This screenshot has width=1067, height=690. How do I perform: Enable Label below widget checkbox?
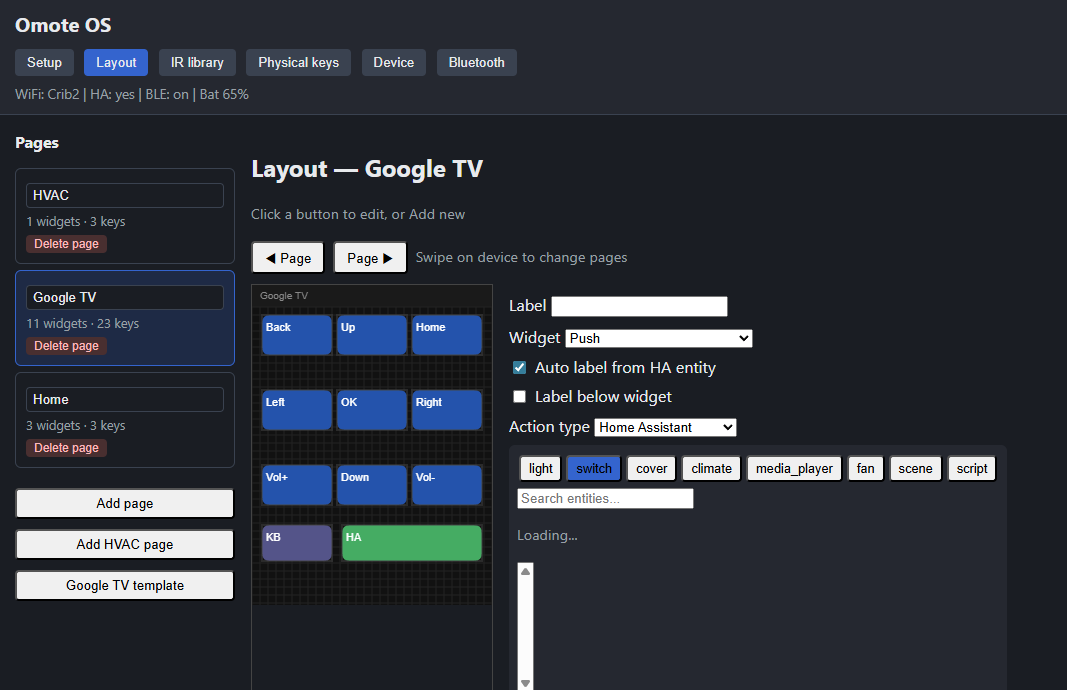(519, 397)
